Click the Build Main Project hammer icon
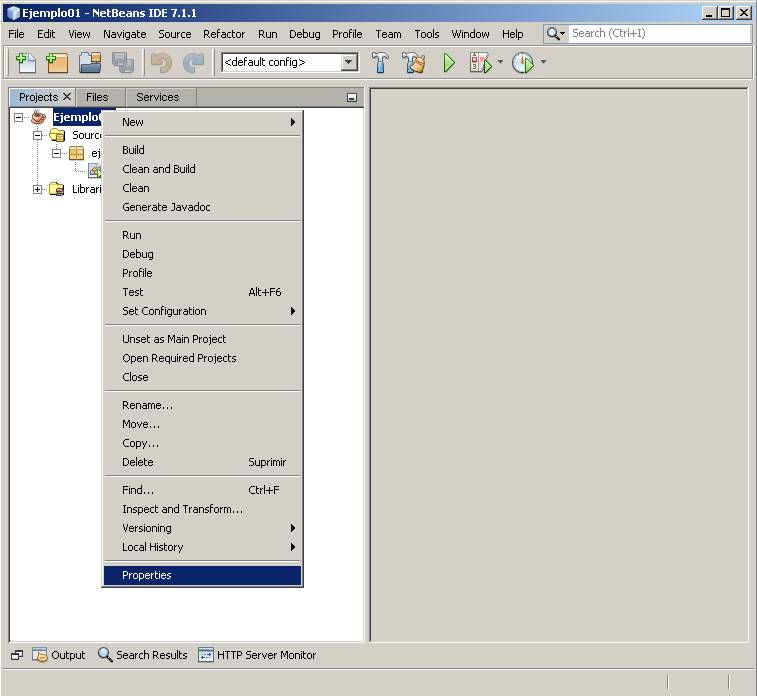The width and height of the screenshot is (757, 696). [x=380, y=63]
